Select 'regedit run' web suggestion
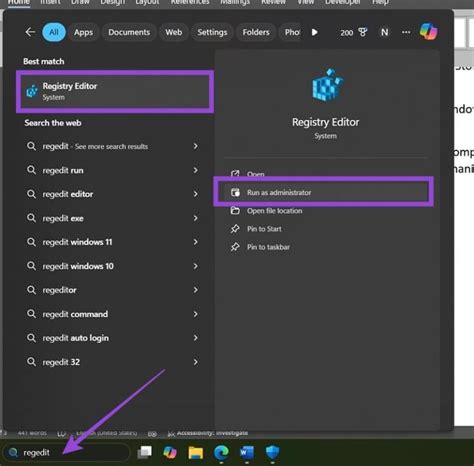Image resolution: width=474 pixels, height=466 pixels. (63, 170)
